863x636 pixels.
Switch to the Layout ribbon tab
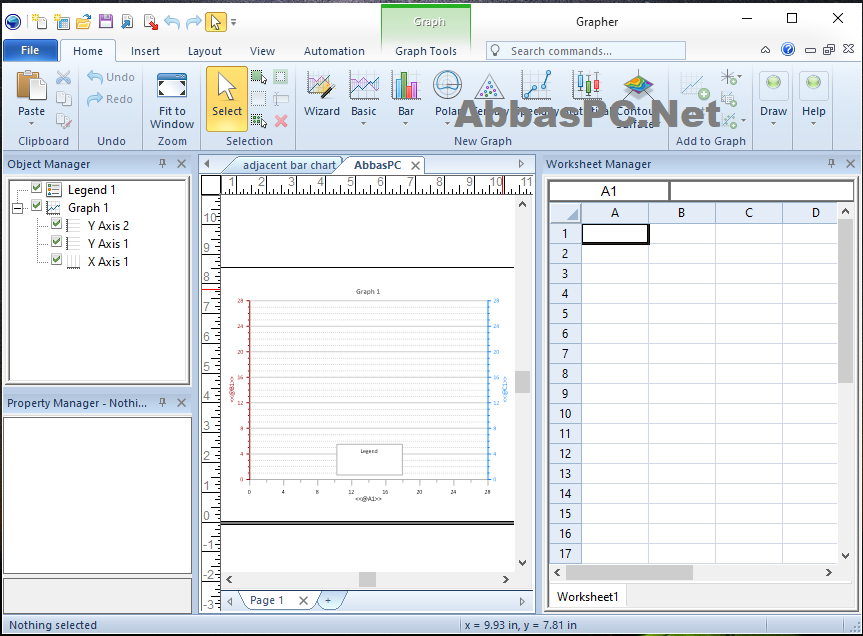point(205,51)
